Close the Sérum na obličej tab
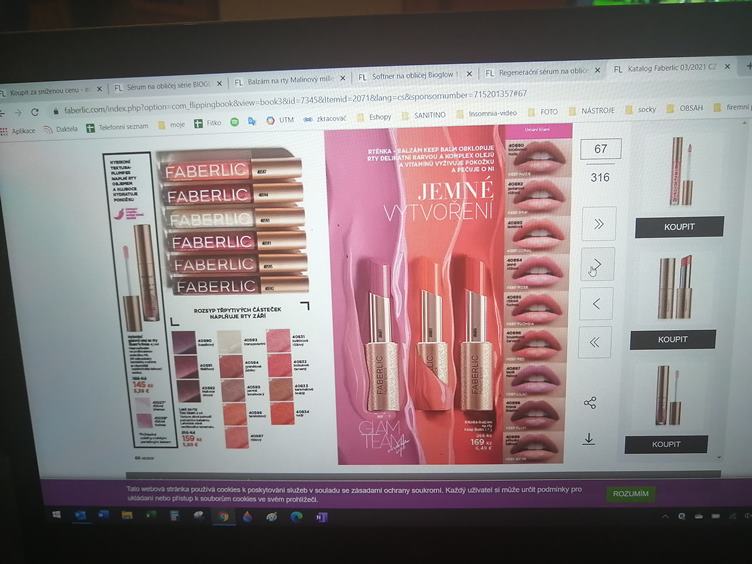 pos(219,83)
